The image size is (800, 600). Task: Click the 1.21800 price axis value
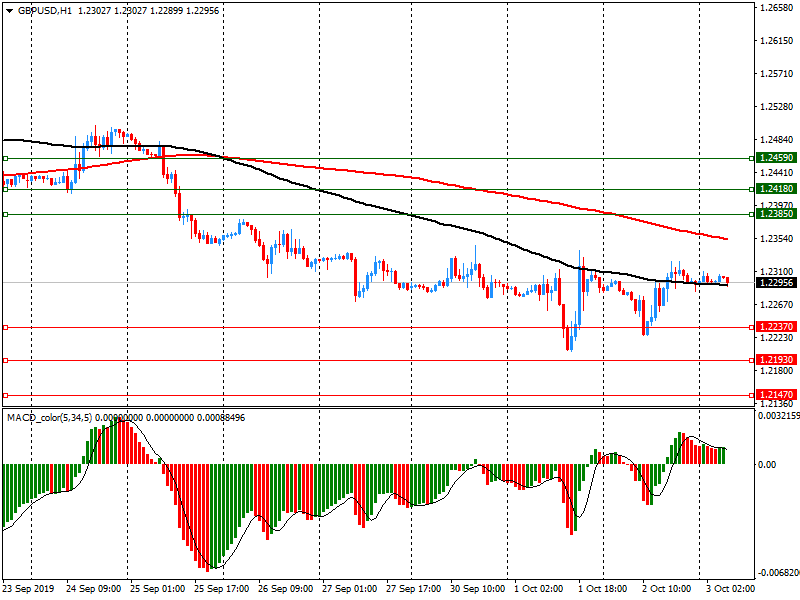777,370
